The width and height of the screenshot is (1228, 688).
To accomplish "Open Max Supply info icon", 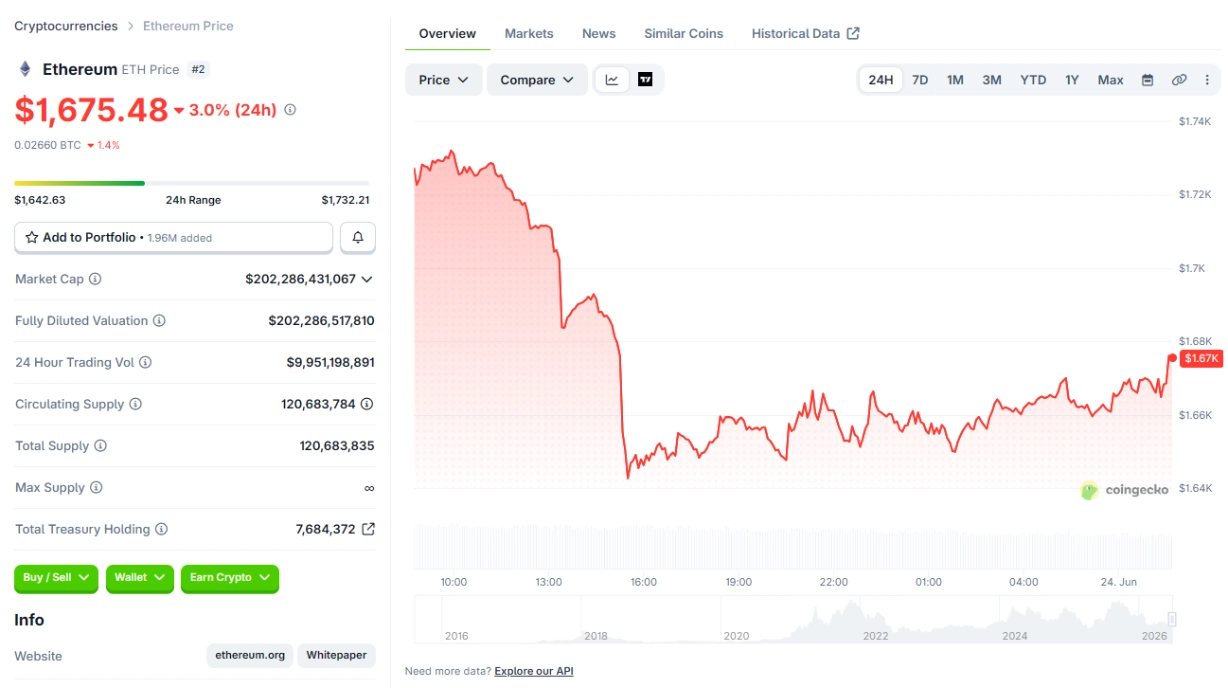I will [x=96, y=488].
